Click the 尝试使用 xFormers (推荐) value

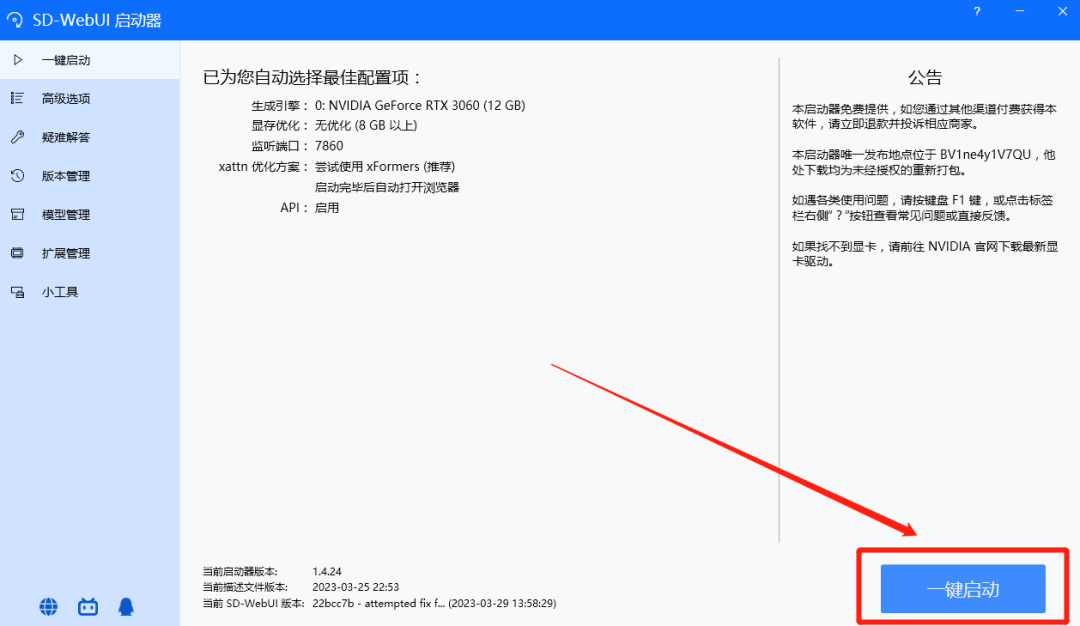point(384,167)
